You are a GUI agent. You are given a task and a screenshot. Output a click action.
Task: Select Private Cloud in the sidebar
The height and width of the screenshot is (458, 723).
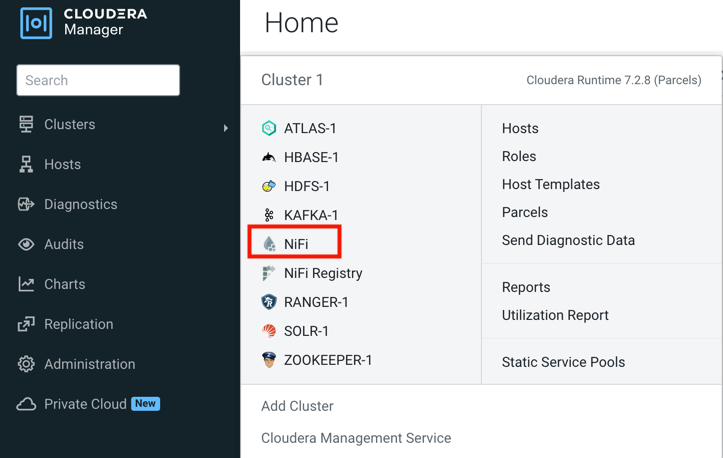click(85, 404)
